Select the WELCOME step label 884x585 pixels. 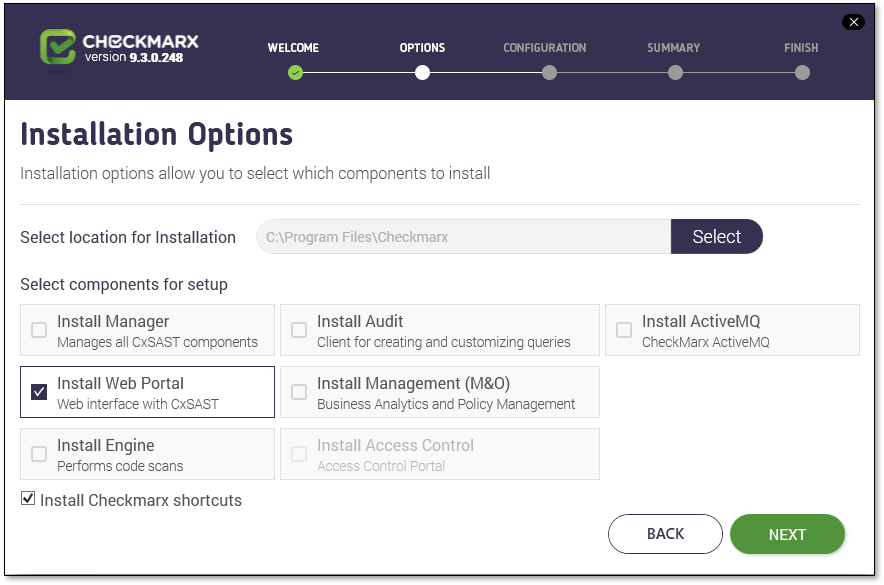293,48
